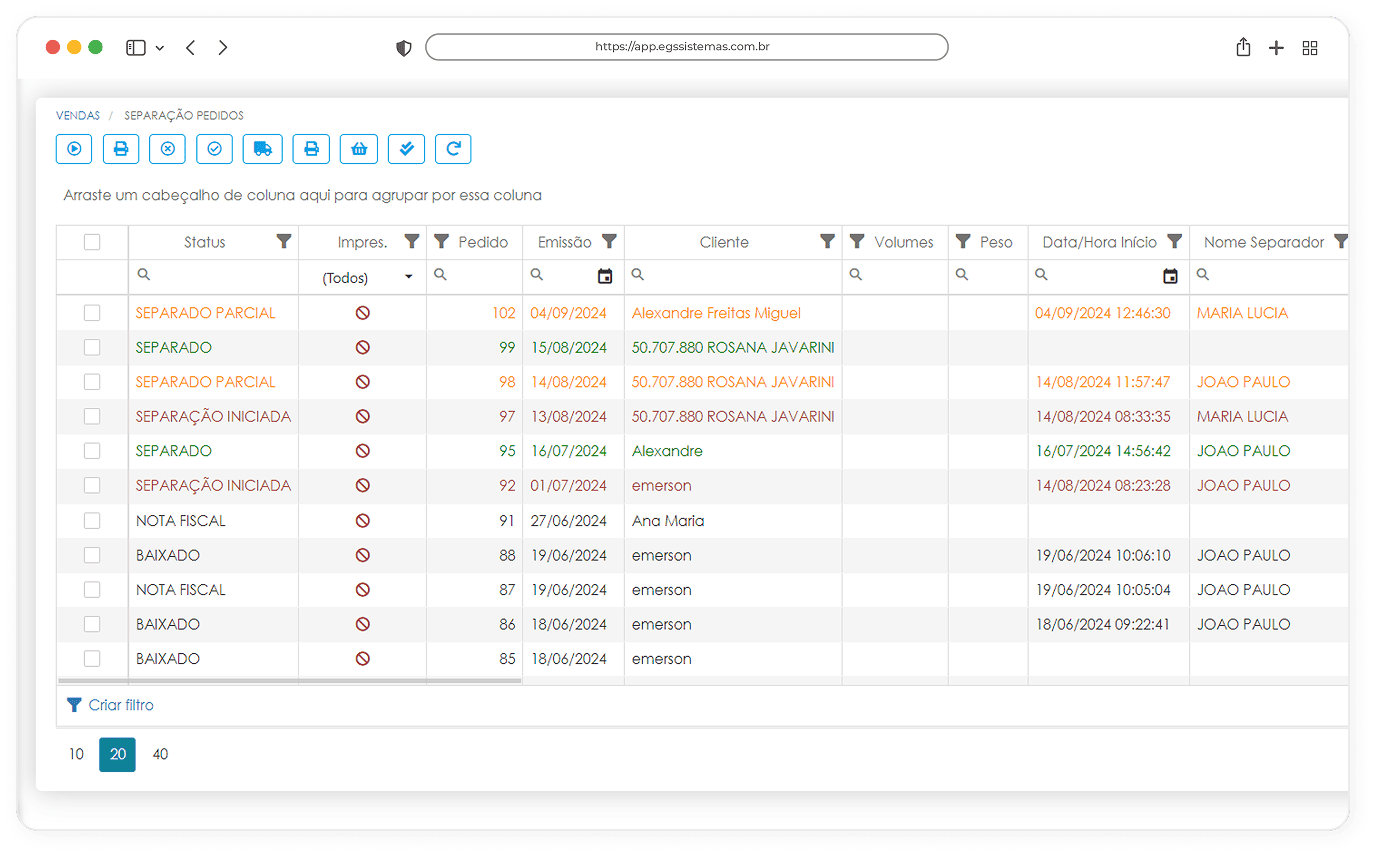Sort by the Status column header
Image resolution: width=1374 pixels, height=855 pixels.
(x=205, y=242)
